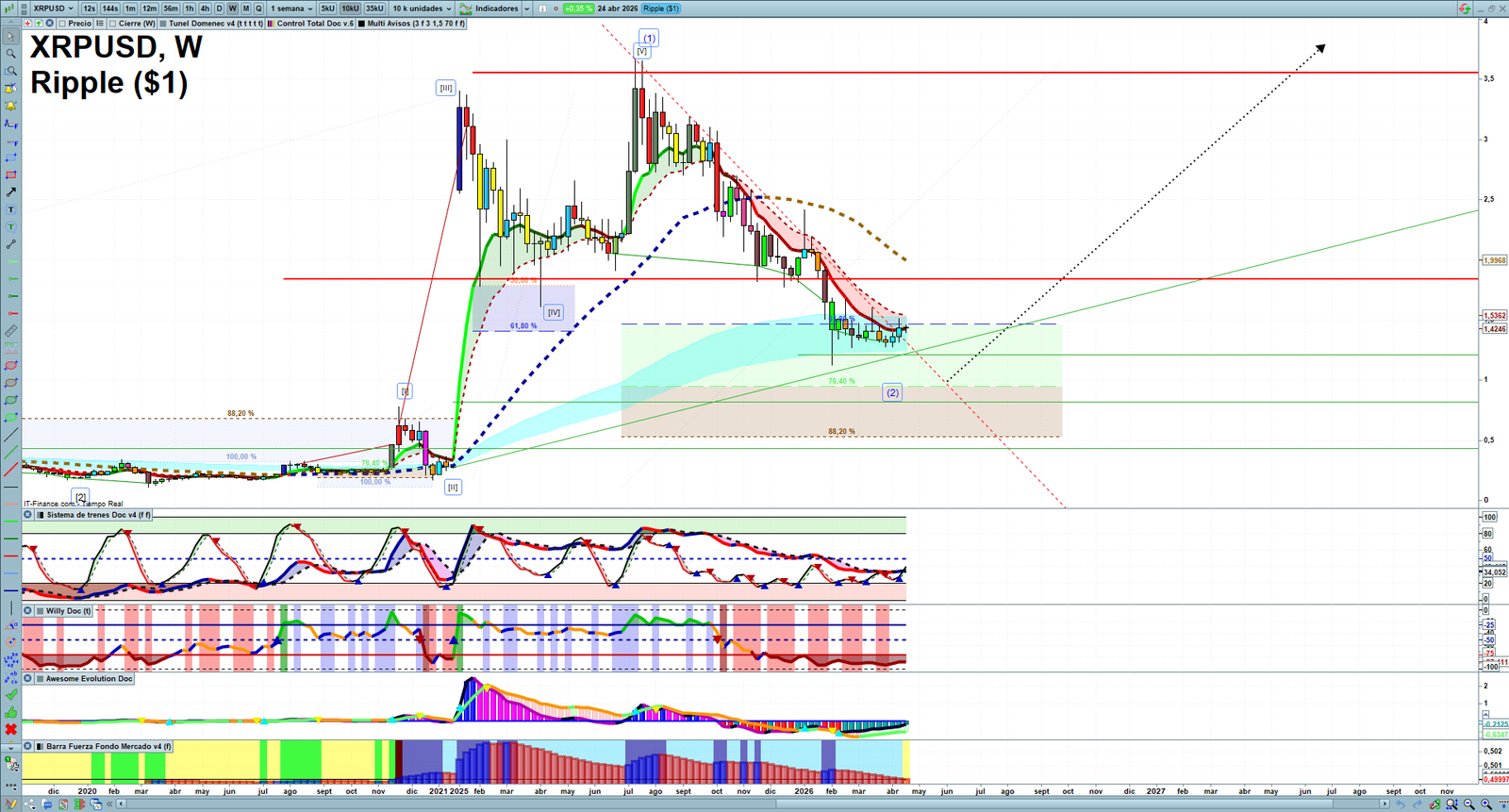Expand the arrow next to Indicadores
The height and width of the screenshot is (812, 1509).
(526, 8)
